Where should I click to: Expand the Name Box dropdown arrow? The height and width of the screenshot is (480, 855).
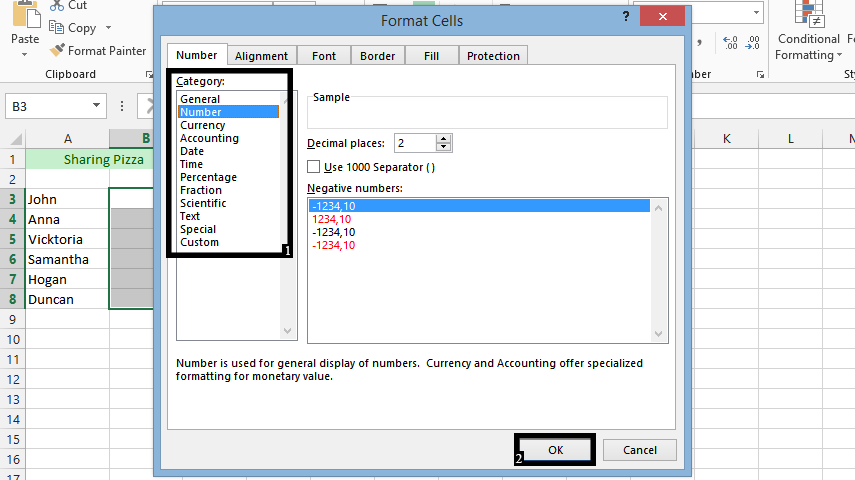[97, 105]
